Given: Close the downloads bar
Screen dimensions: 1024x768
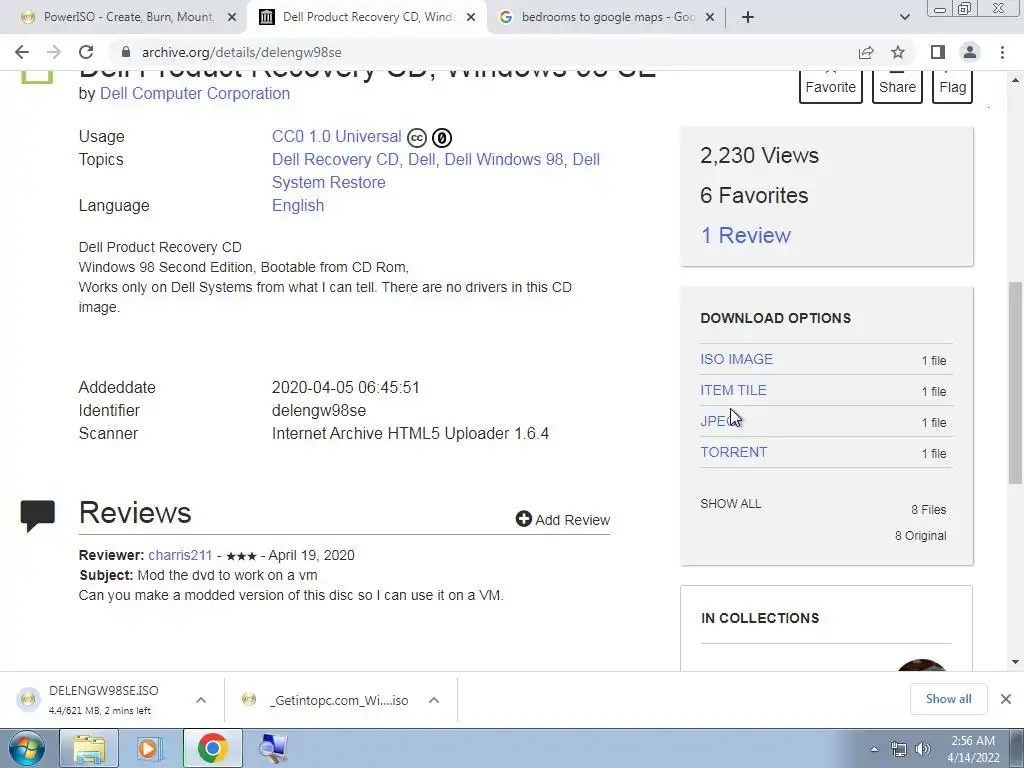Looking at the screenshot, I should click(1006, 699).
